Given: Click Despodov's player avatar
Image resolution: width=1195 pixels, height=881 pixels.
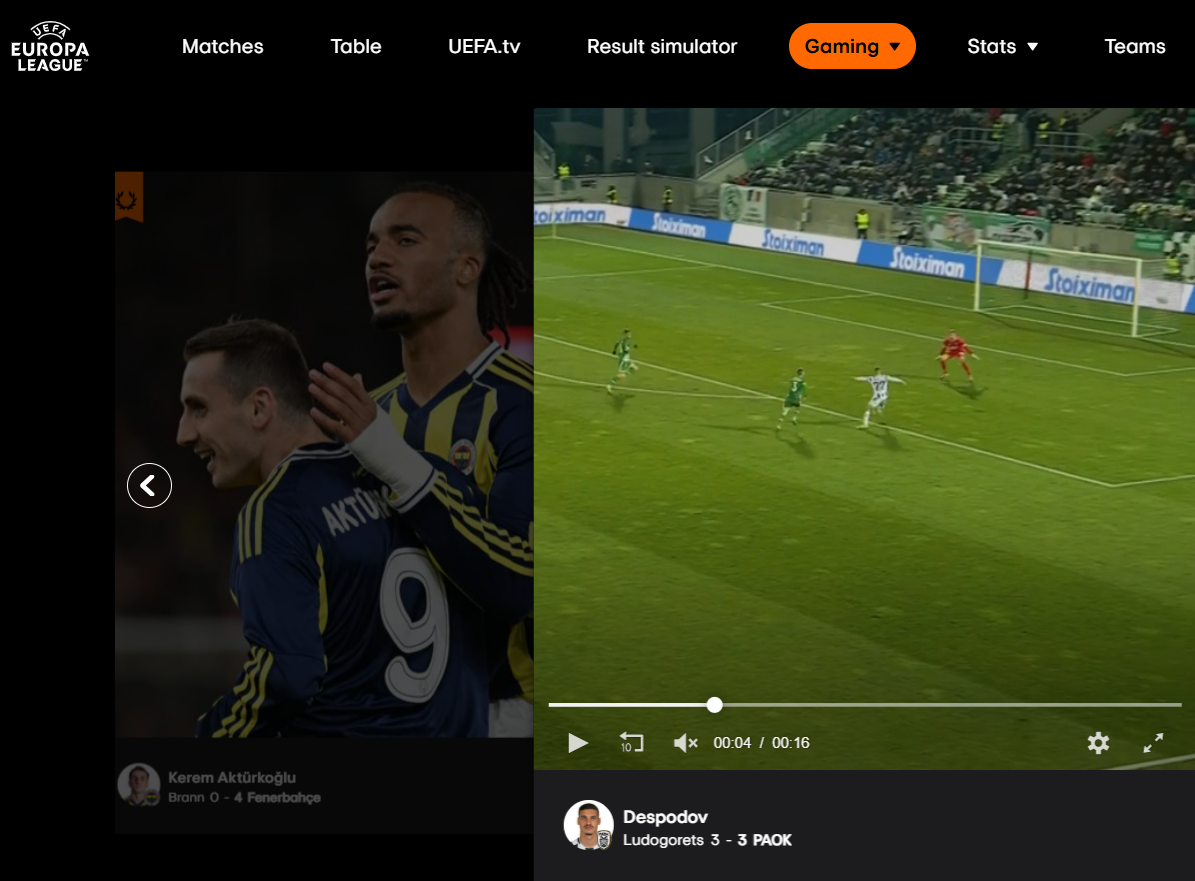Looking at the screenshot, I should click(x=588, y=825).
